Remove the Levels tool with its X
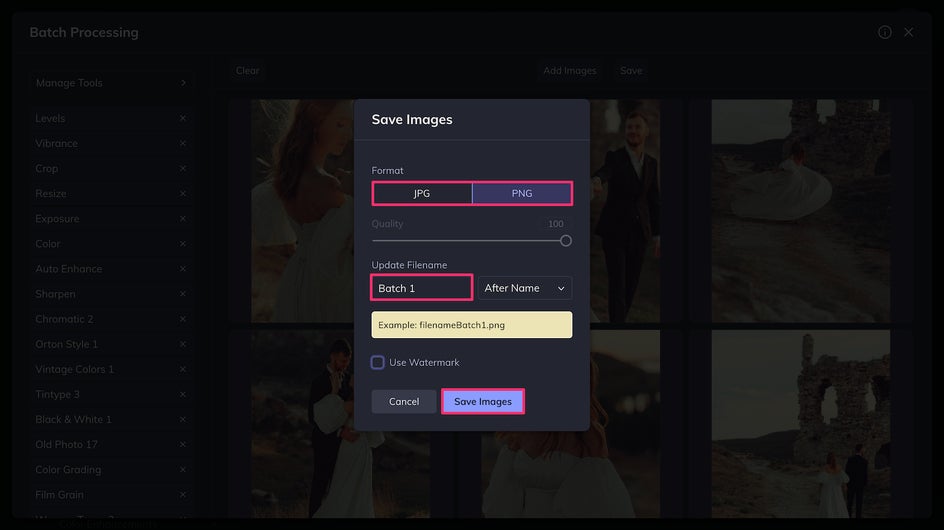Image resolution: width=944 pixels, height=530 pixels. point(182,118)
